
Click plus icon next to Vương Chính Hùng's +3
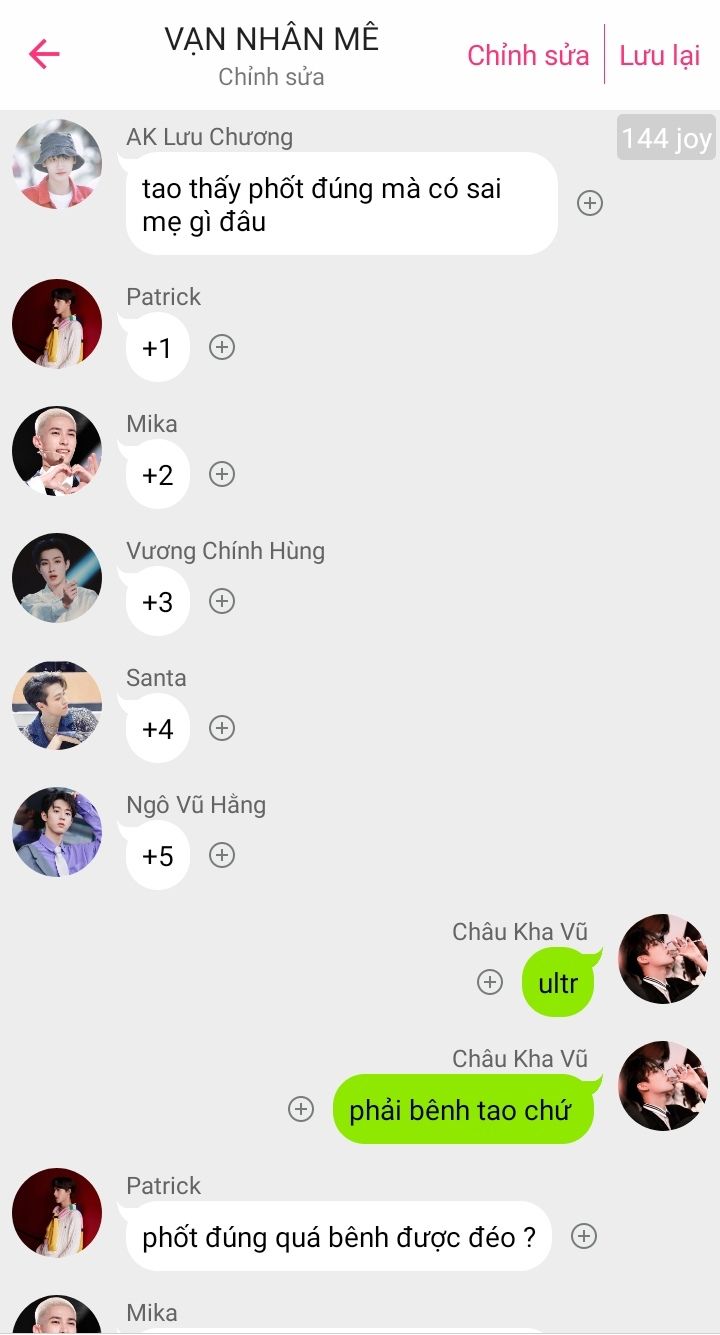click(x=222, y=601)
